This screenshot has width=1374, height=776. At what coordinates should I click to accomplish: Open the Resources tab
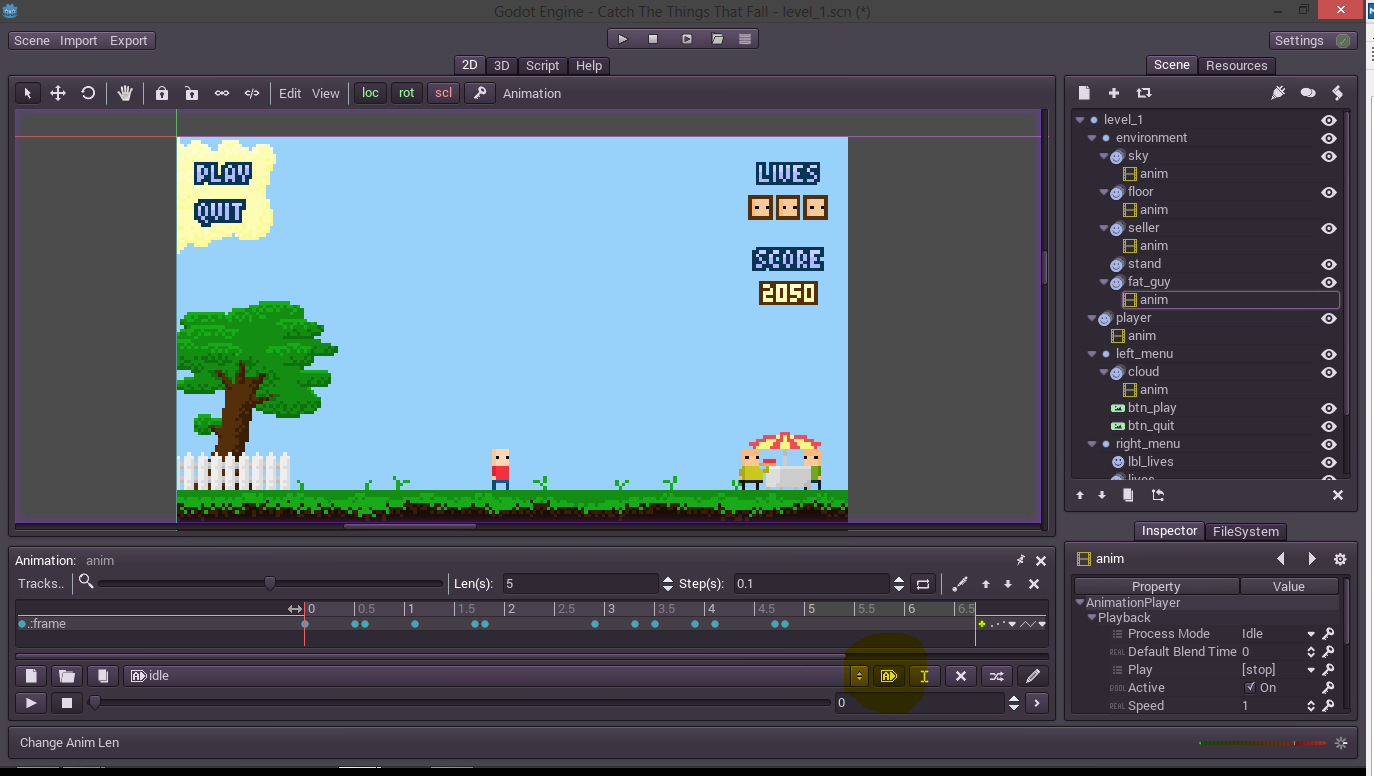(x=1237, y=65)
